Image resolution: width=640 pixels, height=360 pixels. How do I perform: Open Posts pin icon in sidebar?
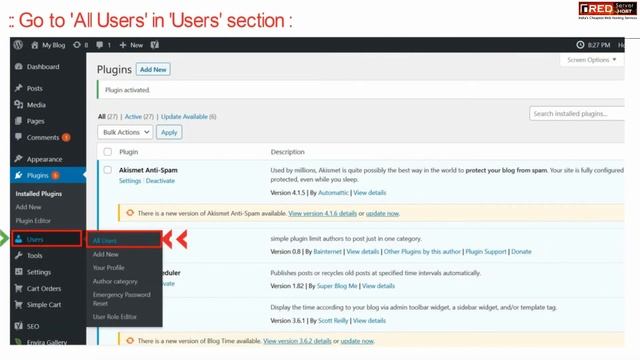[18, 88]
